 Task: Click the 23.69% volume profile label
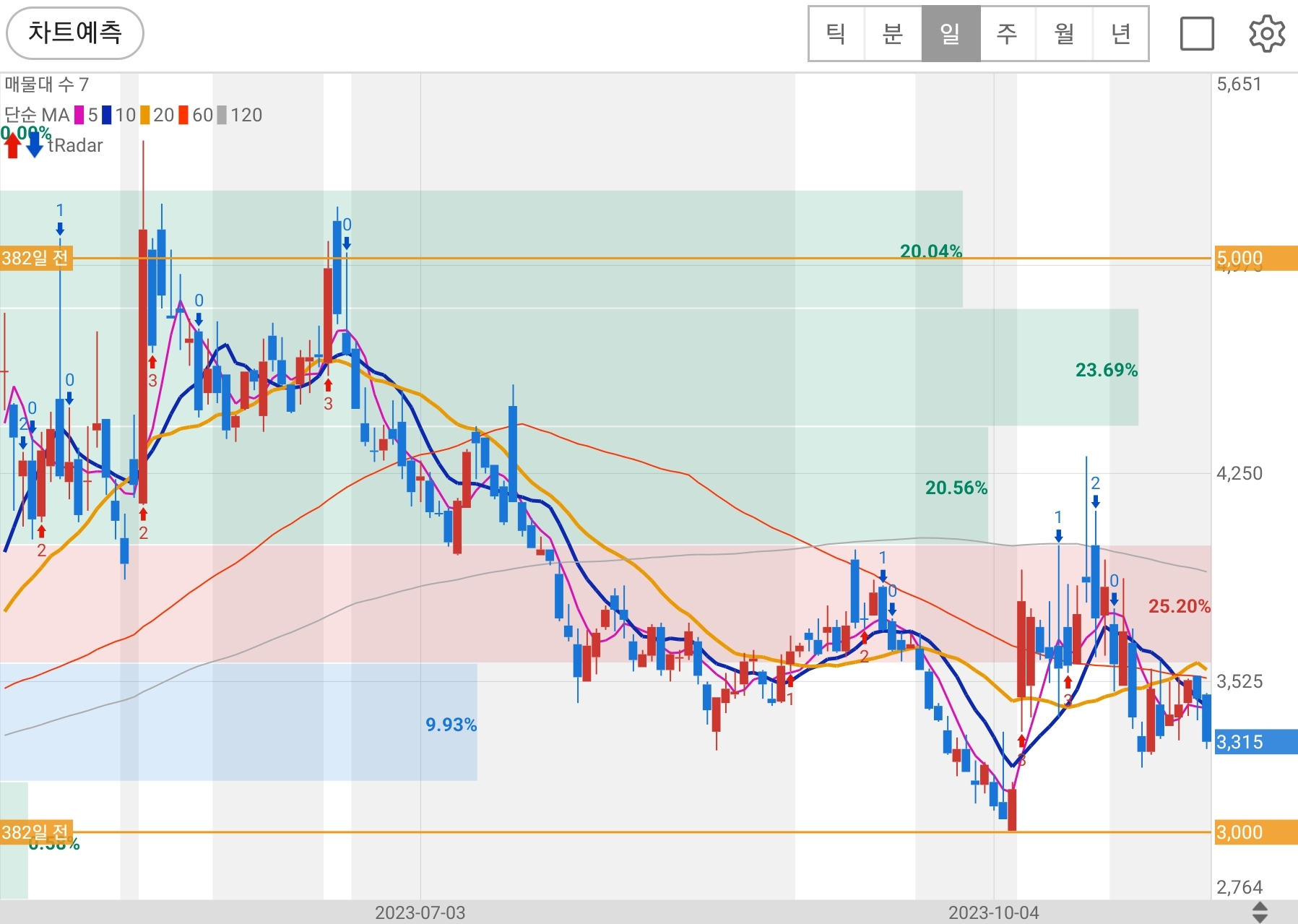point(1107,370)
